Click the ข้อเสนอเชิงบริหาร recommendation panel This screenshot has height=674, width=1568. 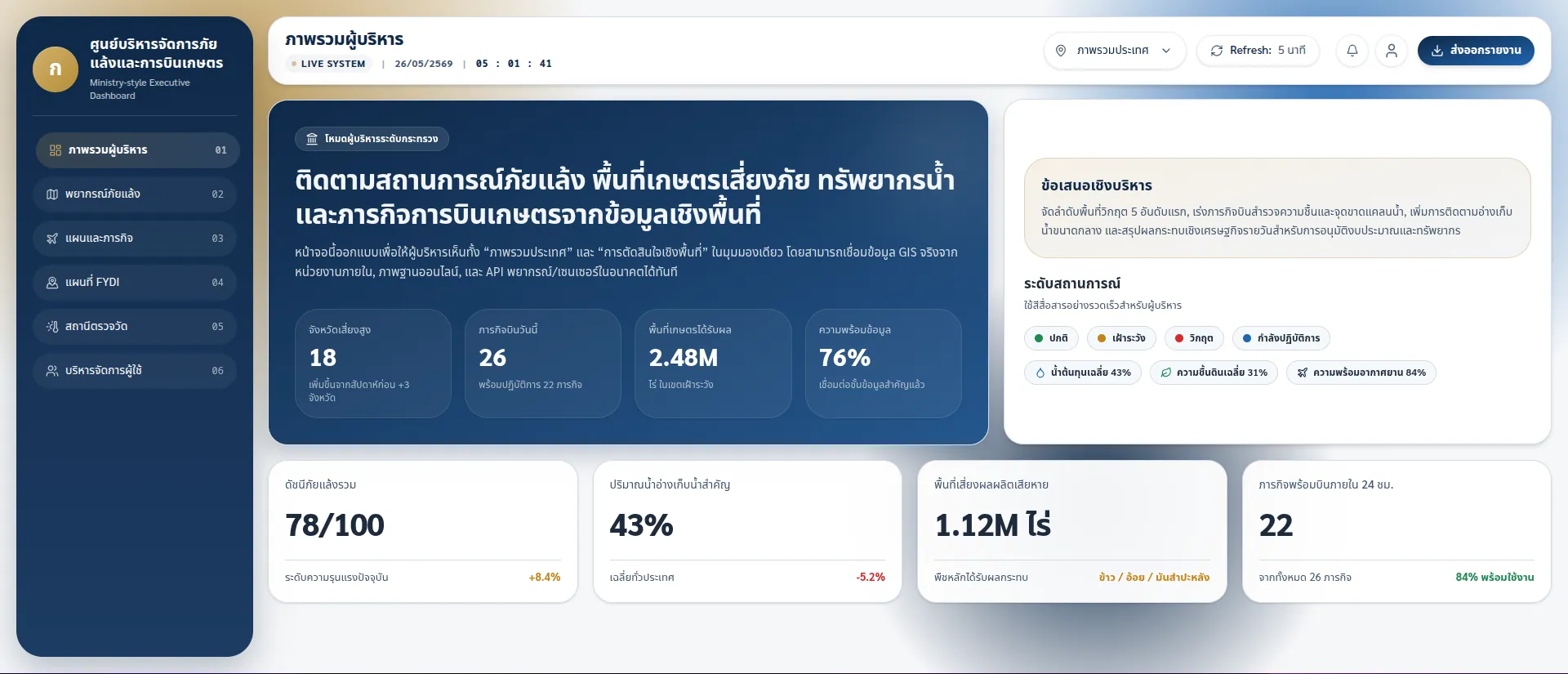point(1277,208)
